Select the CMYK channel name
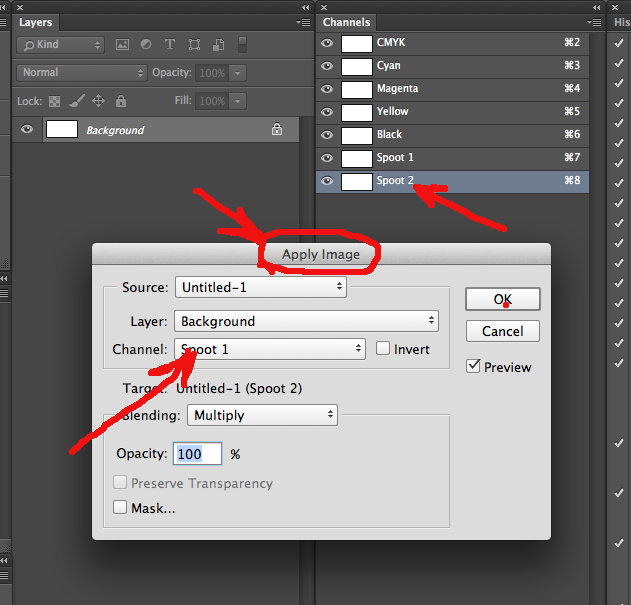This screenshot has height=605, width=631. pos(391,42)
